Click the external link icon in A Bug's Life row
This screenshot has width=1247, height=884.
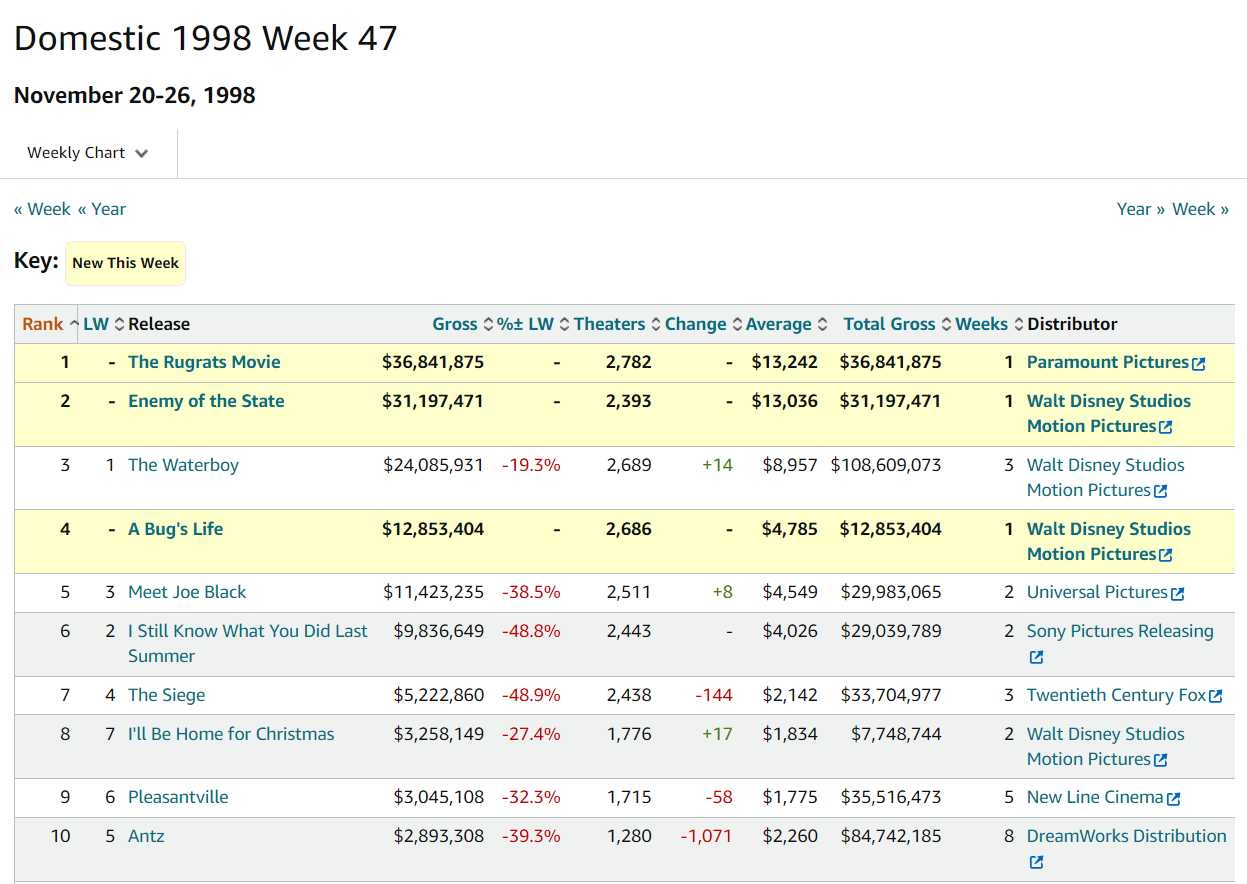(1165, 556)
